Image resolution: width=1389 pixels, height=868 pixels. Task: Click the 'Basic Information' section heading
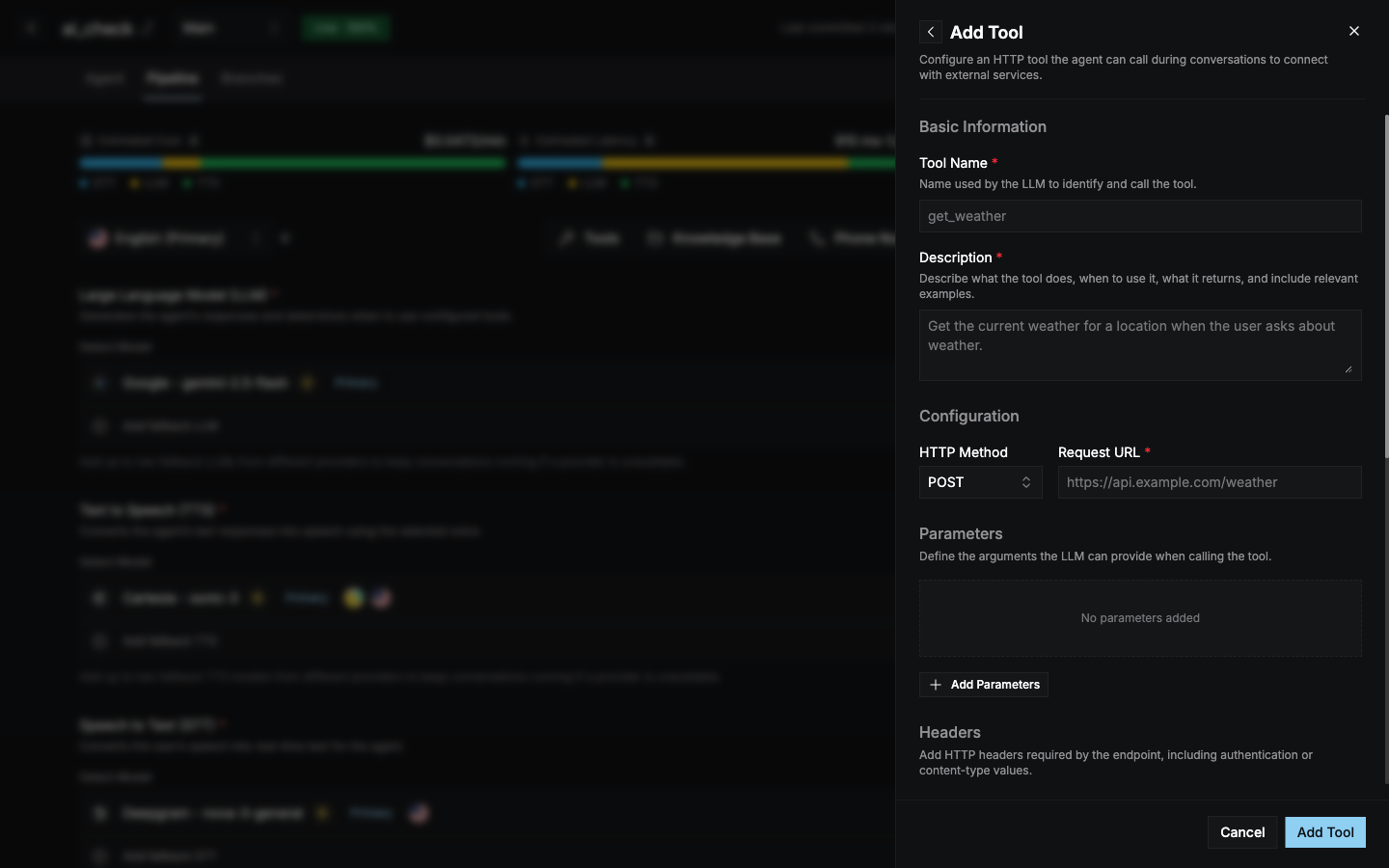983,127
